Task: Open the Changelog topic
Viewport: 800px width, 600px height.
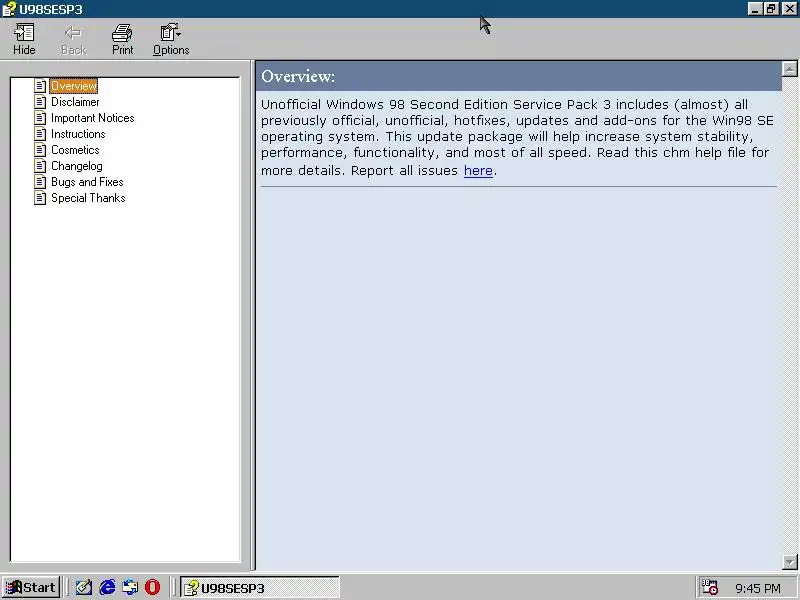Action: 77,166
